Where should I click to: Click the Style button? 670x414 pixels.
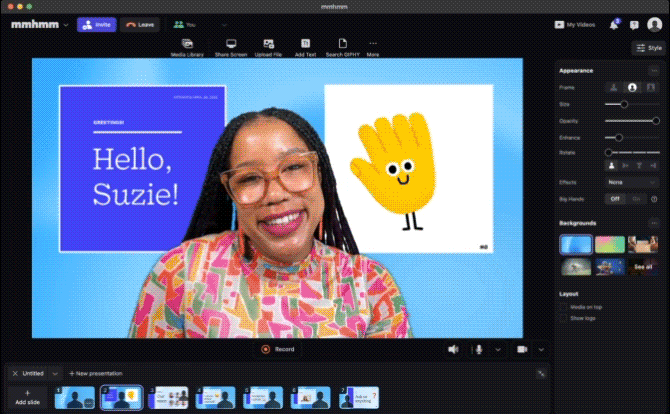coord(649,48)
